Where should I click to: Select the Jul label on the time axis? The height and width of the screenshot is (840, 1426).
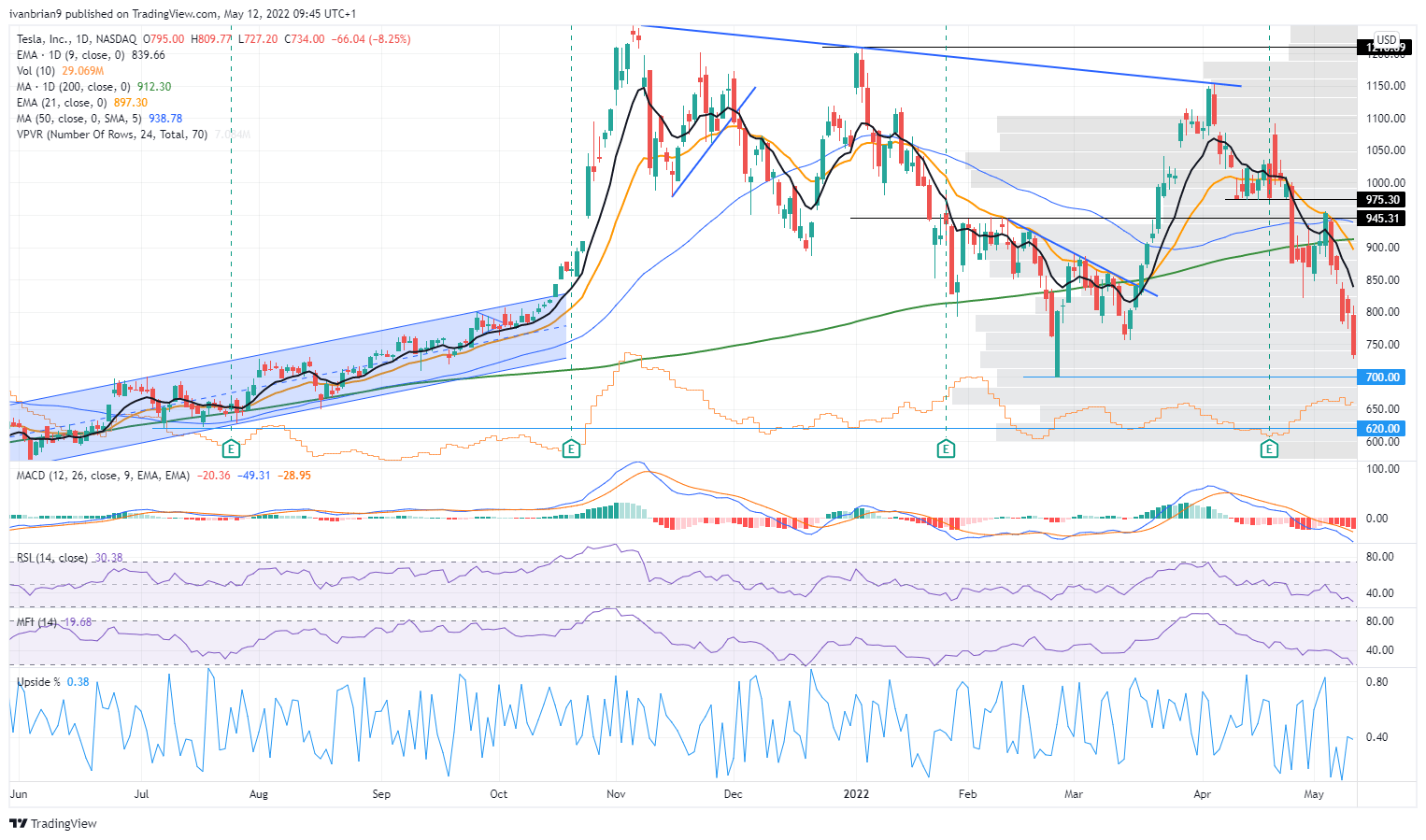[x=142, y=794]
